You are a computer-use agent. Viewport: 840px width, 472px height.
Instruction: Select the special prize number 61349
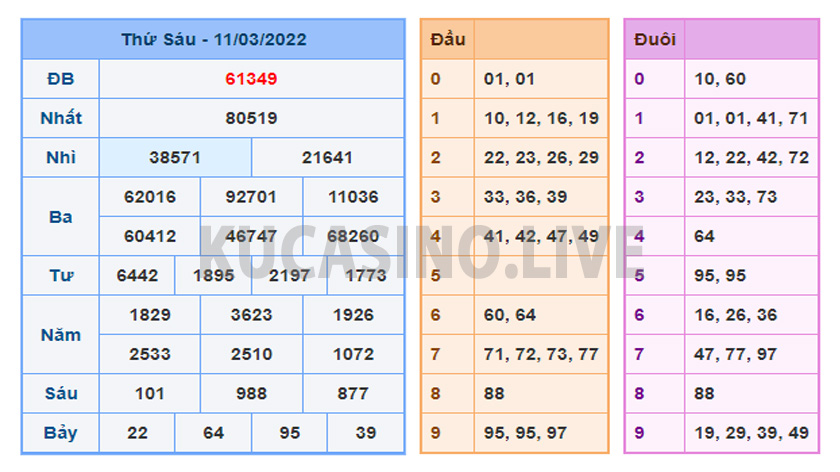pos(251,79)
